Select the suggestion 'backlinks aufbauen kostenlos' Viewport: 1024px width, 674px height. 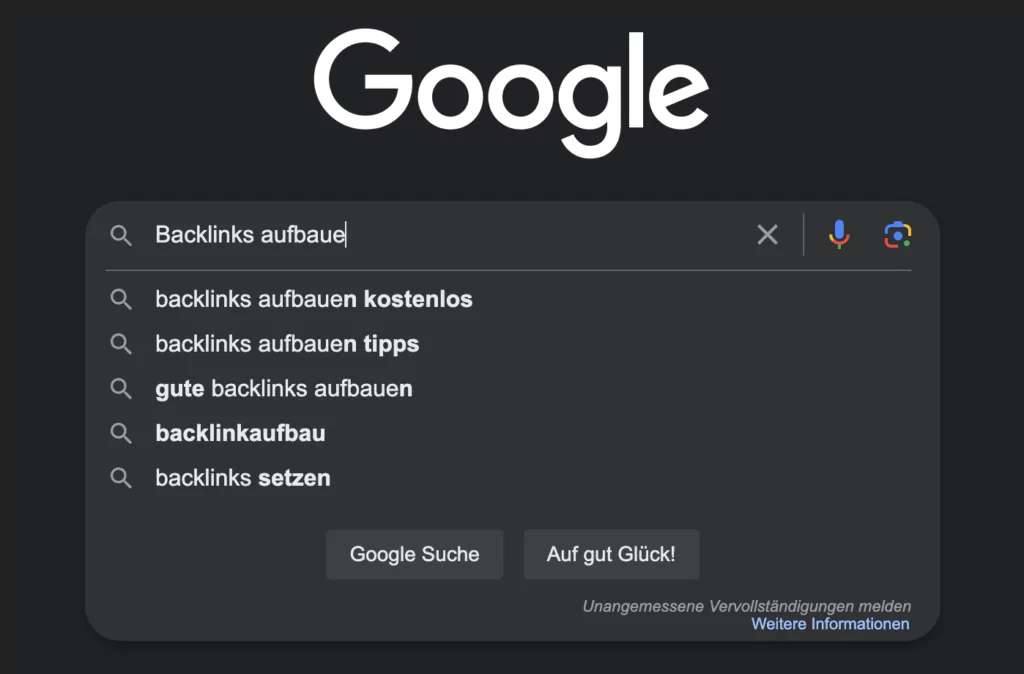313,299
